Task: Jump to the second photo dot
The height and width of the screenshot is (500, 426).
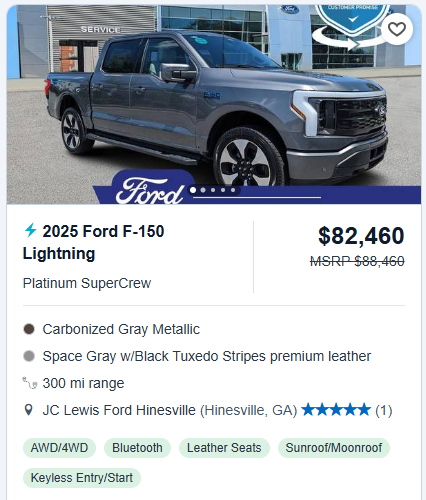Action: [x=203, y=190]
